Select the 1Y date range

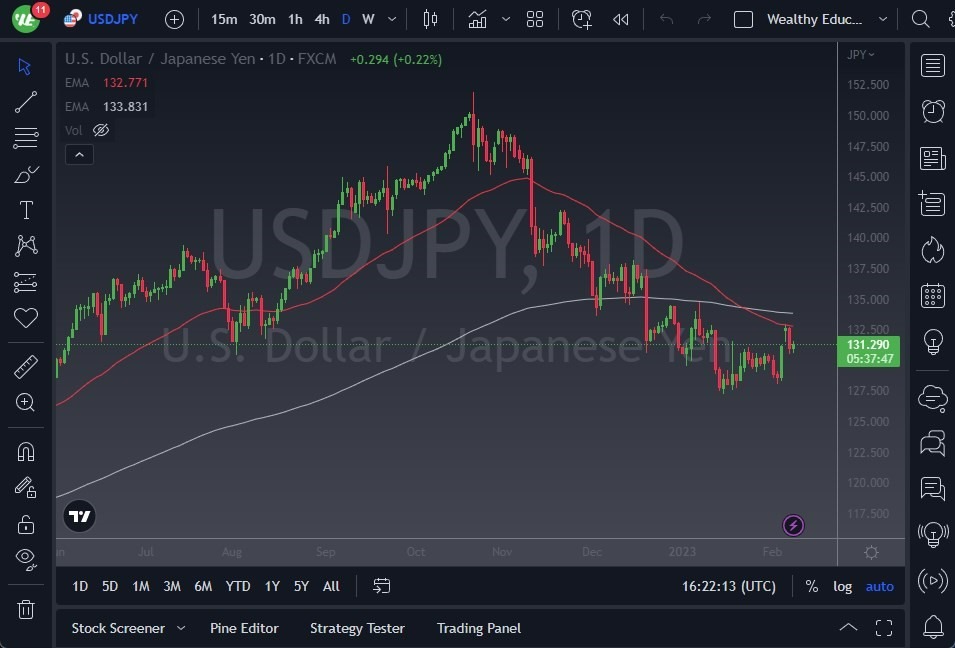[x=271, y=586]
